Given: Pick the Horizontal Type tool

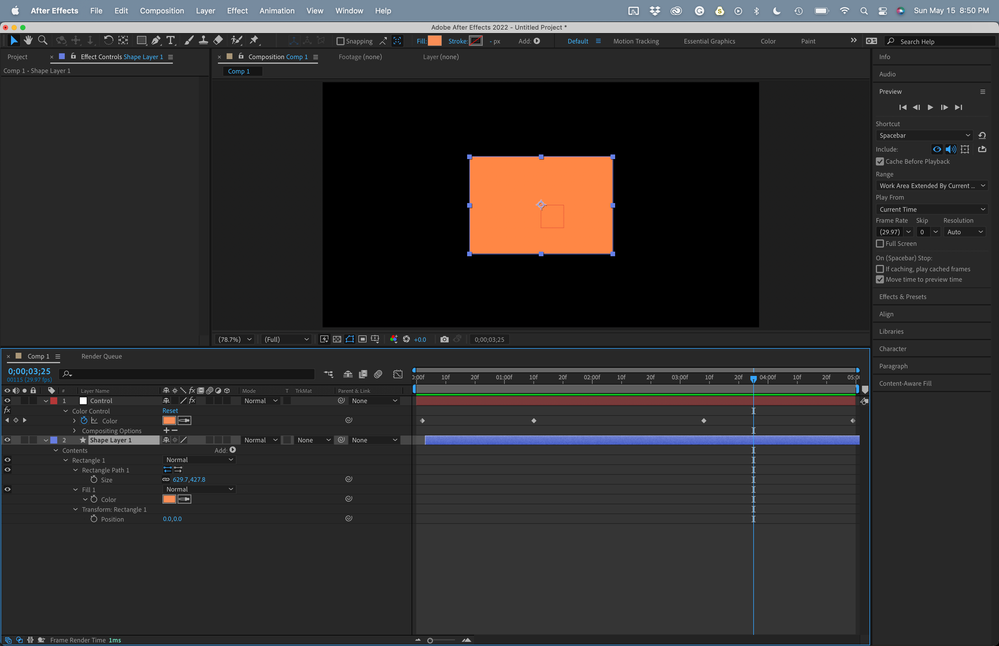Looking at the screenshot, I should (x=171, y=41).
